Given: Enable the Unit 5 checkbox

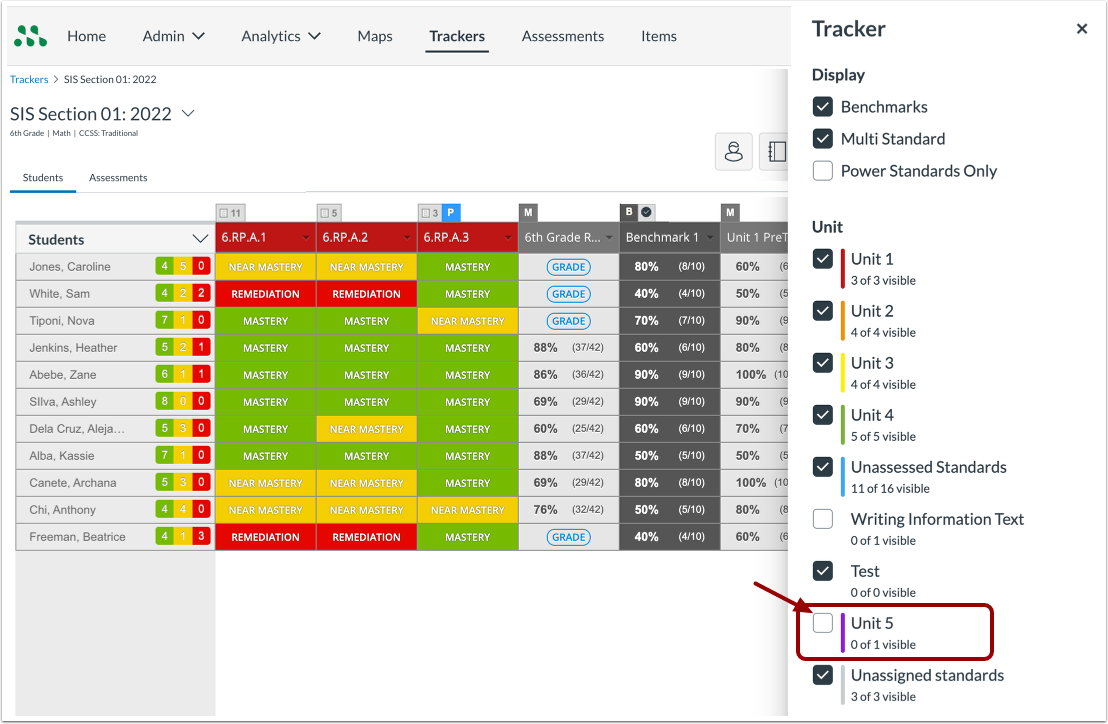Looking at the screenshot, I should click(x=822, y=622).
